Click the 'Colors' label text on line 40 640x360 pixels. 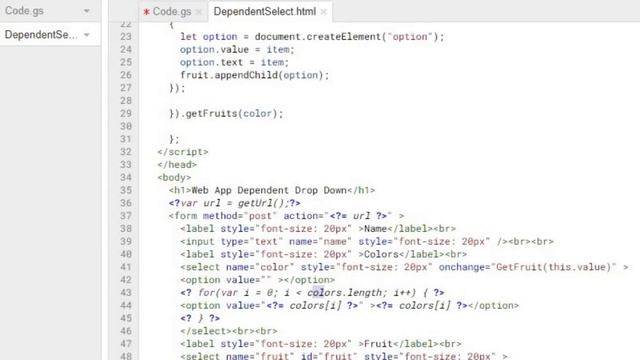pyautogui.click(x=381, y=254)
